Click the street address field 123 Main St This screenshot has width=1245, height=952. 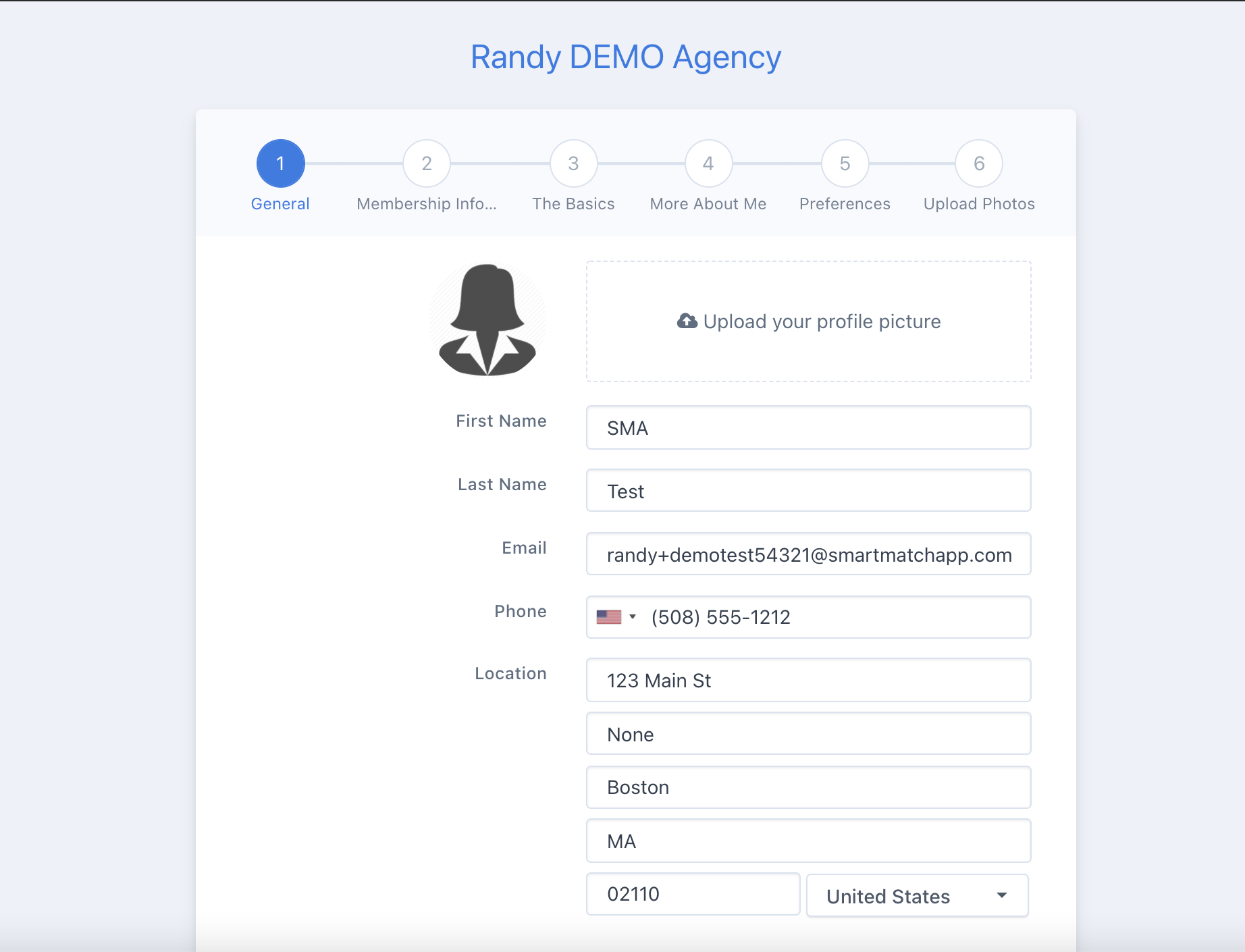[x=808, y=680]
